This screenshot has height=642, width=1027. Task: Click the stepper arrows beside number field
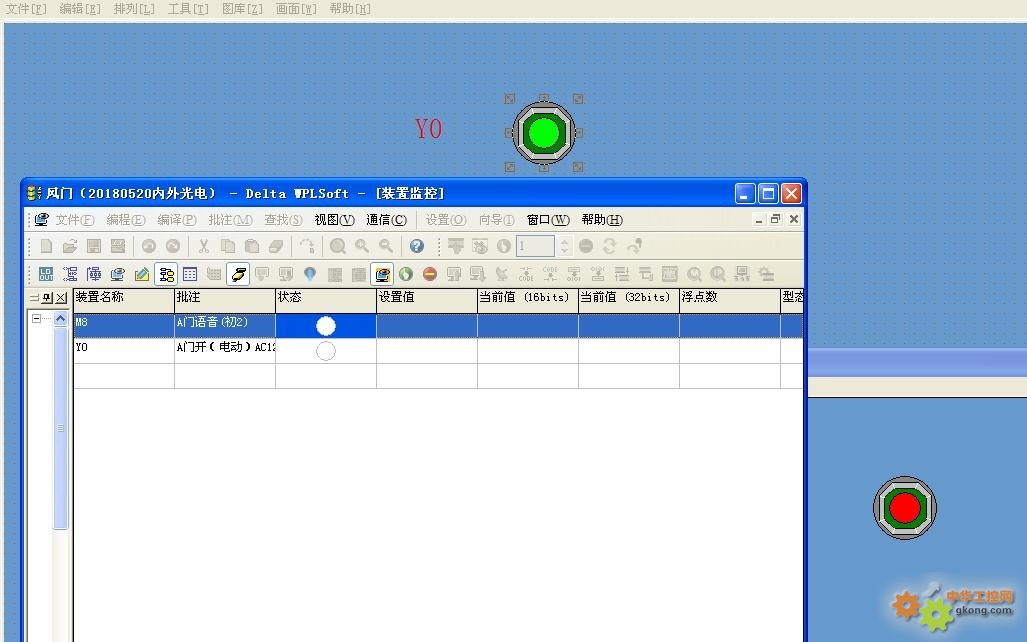coord(565,246)
